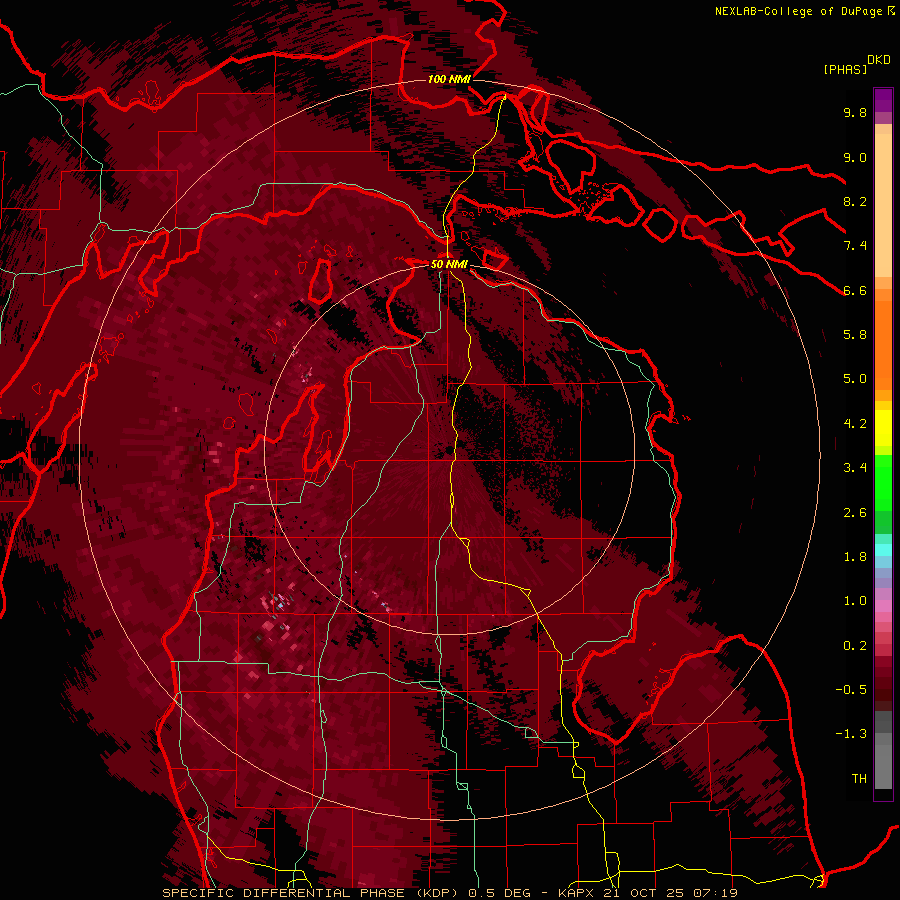Click the -0.5 value on the color scale
900x900 pixels.
point(851,690)
